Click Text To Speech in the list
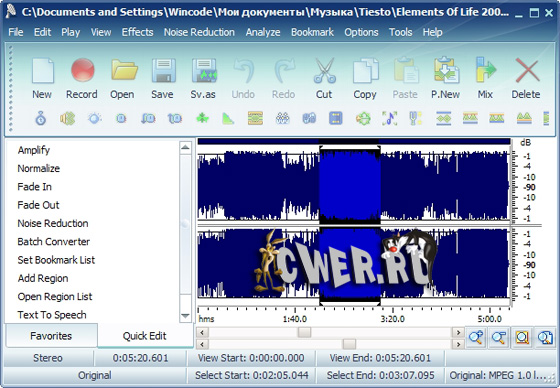Image resolution: width=560 pixels, height=388 pixels. pos(52,315)
